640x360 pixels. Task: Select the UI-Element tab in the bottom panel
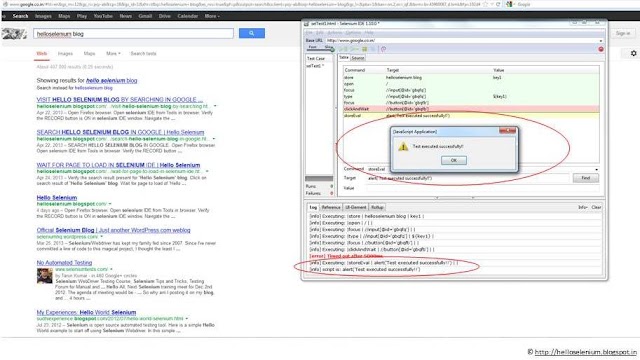[356, 207]
